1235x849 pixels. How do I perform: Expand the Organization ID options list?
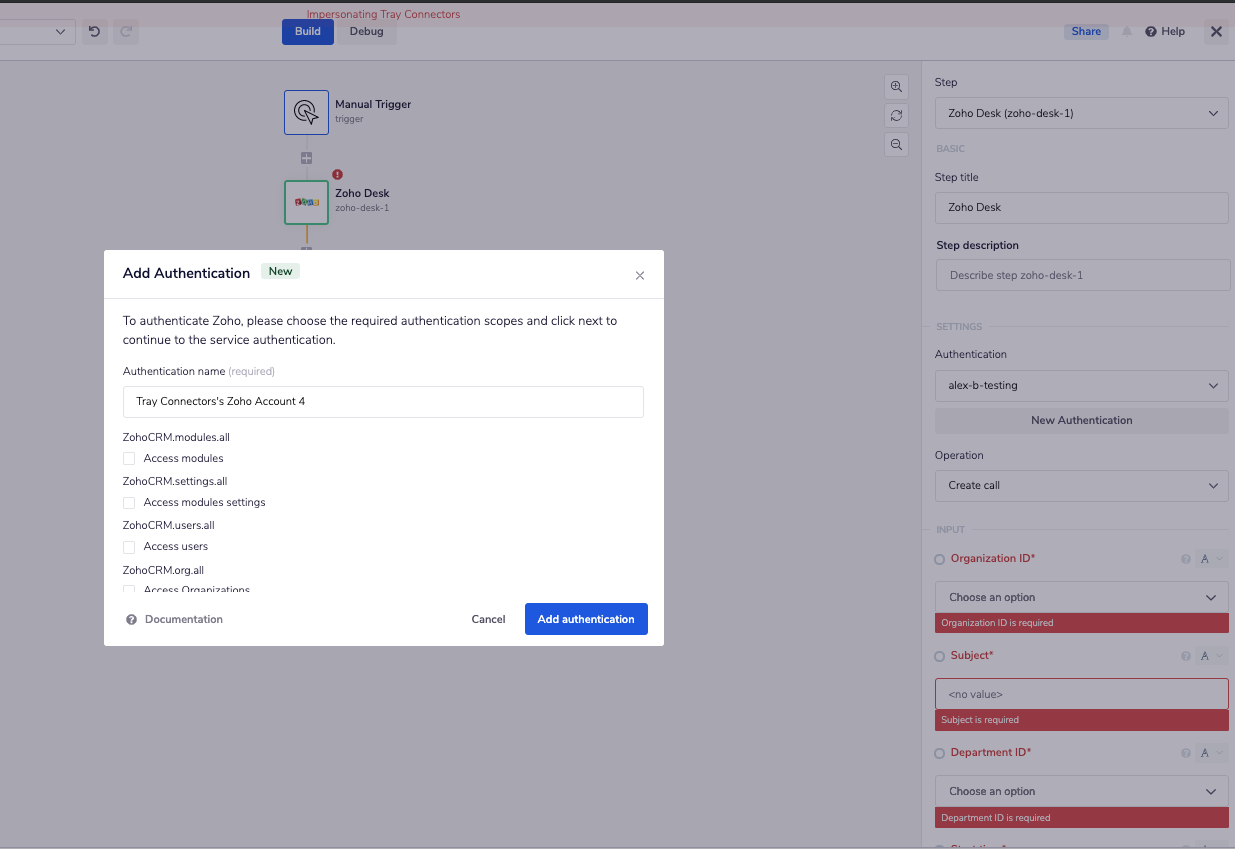(1081, 596)
